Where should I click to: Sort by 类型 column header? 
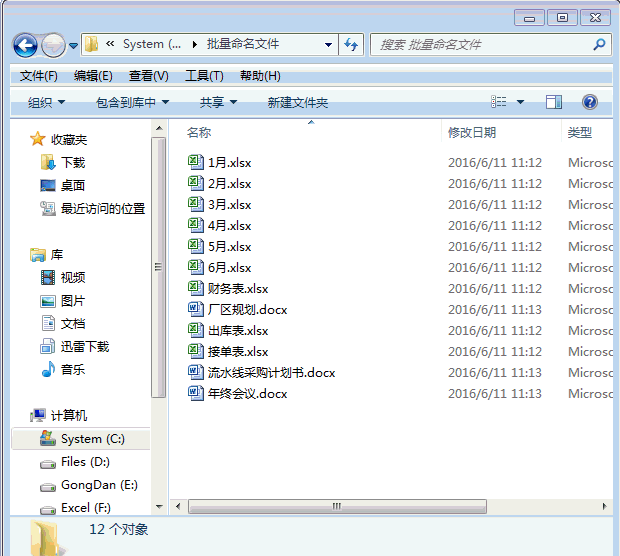tap(580, 132)
